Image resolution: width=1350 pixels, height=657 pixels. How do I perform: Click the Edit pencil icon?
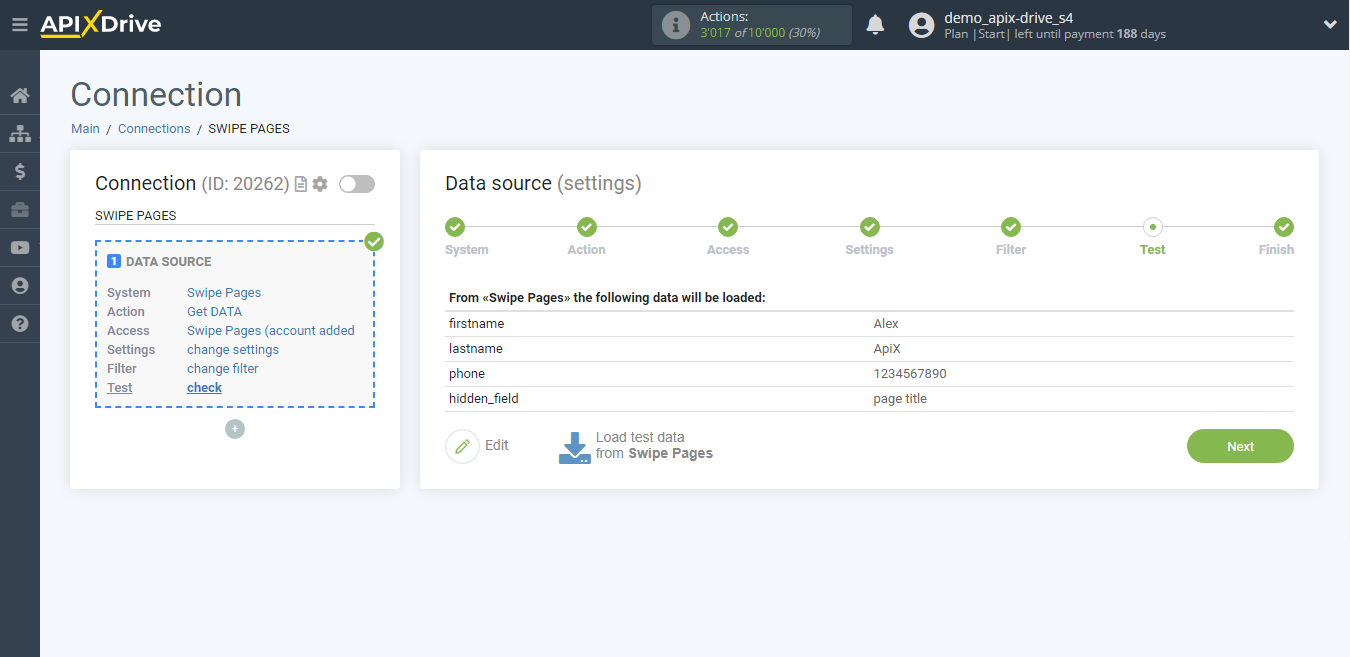462,446
